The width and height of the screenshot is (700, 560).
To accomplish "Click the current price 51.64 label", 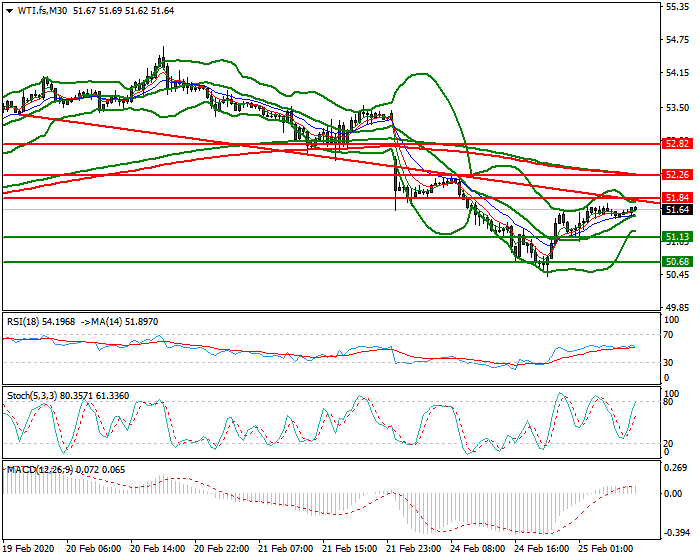I will (677, 210).
